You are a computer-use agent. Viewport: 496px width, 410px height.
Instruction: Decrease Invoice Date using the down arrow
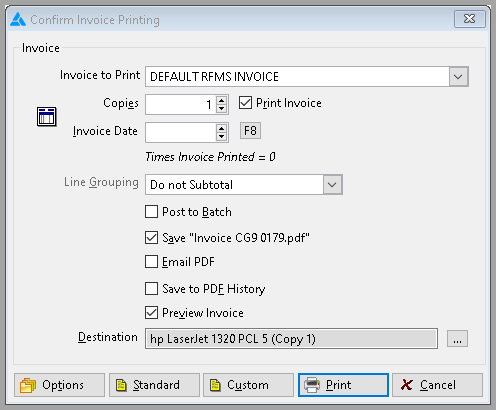[221, 136]
